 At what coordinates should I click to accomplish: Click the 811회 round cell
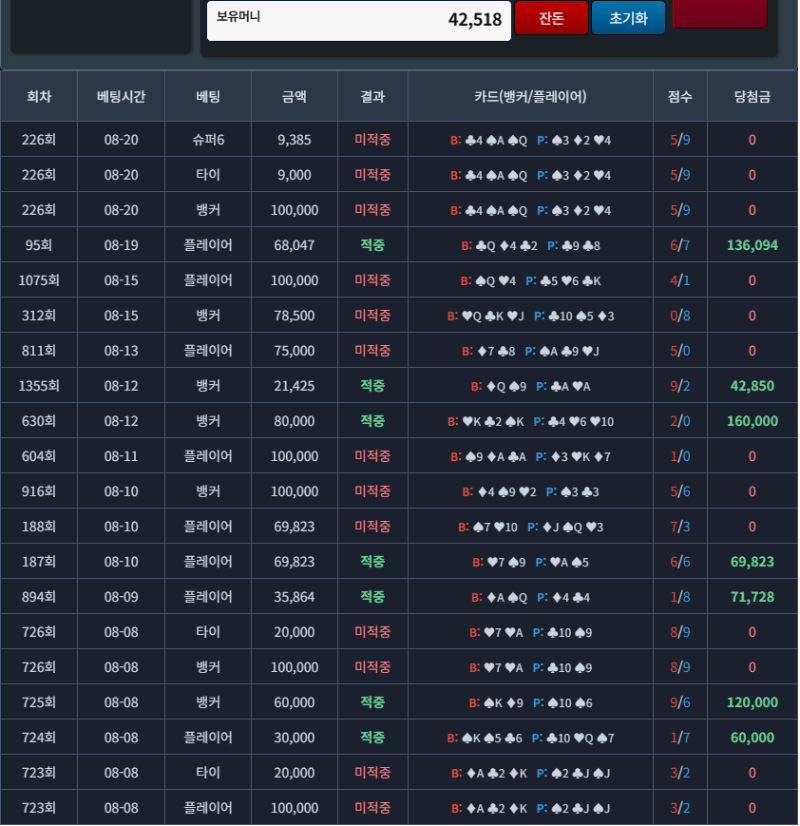point(39,351)
